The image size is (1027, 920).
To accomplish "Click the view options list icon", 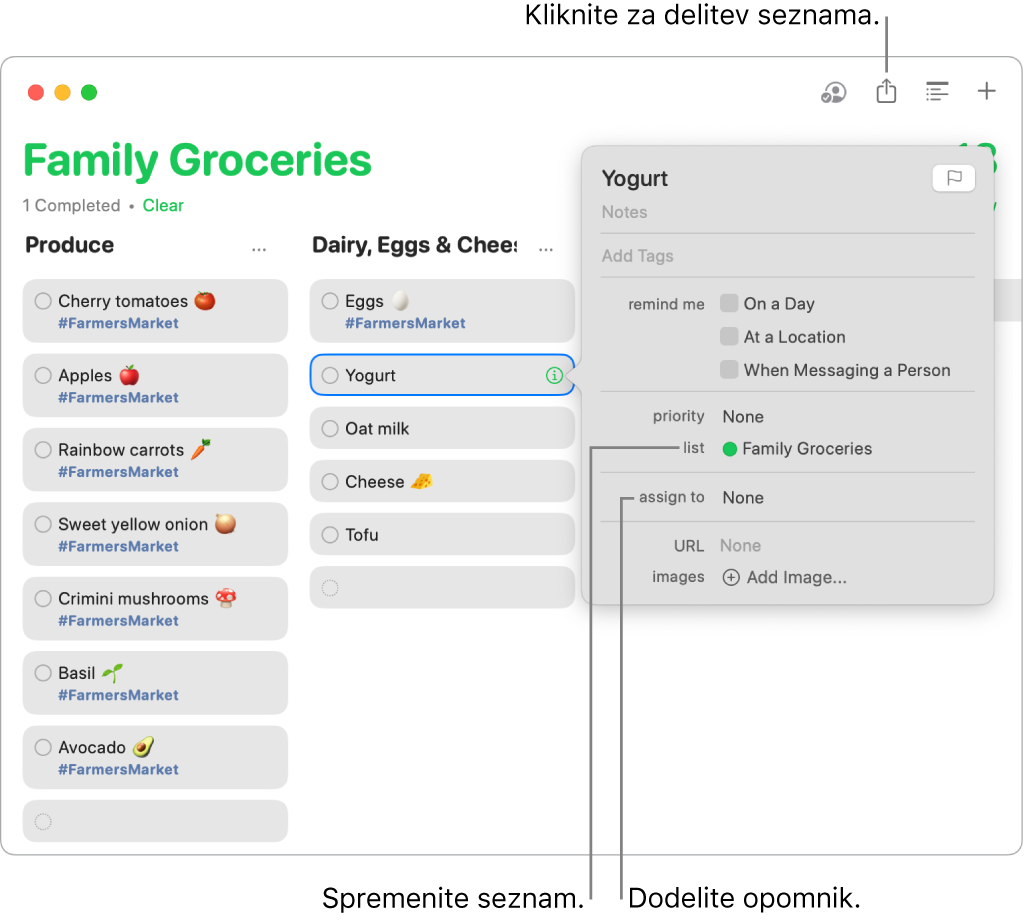I will coord(937,92).
